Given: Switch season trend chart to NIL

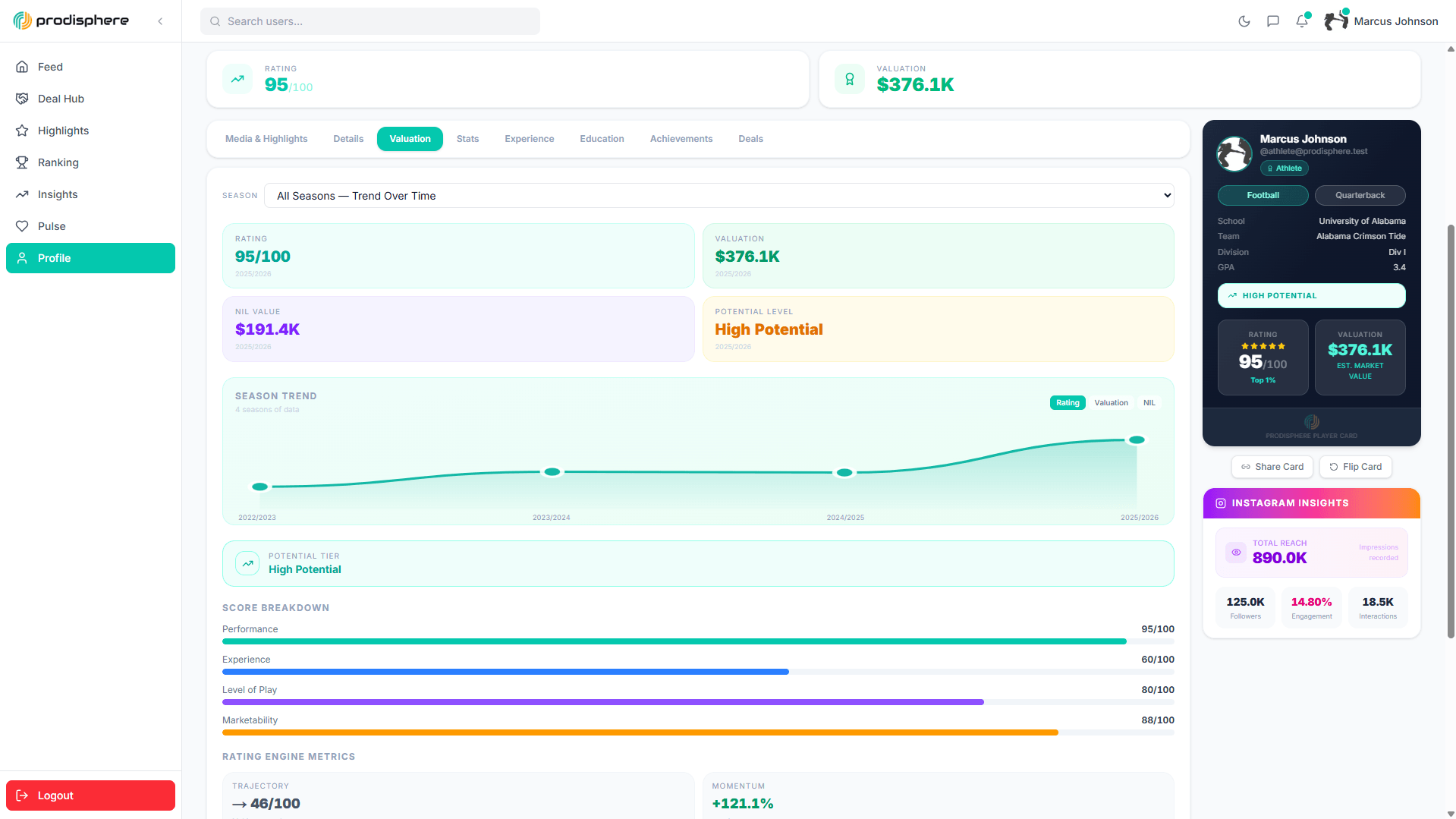Looking at the screenshot, I should 1149,403.
